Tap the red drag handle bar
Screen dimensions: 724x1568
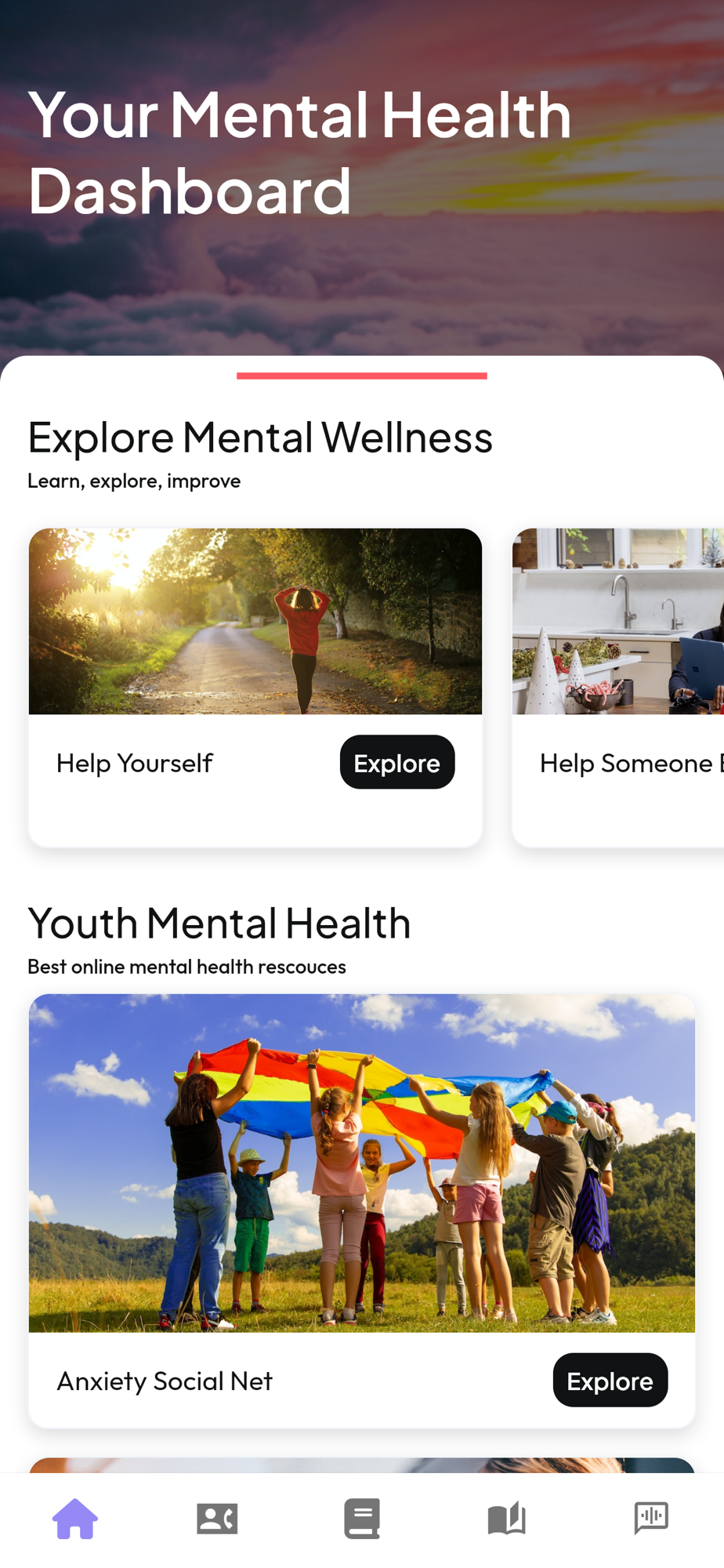click(362, 376)
